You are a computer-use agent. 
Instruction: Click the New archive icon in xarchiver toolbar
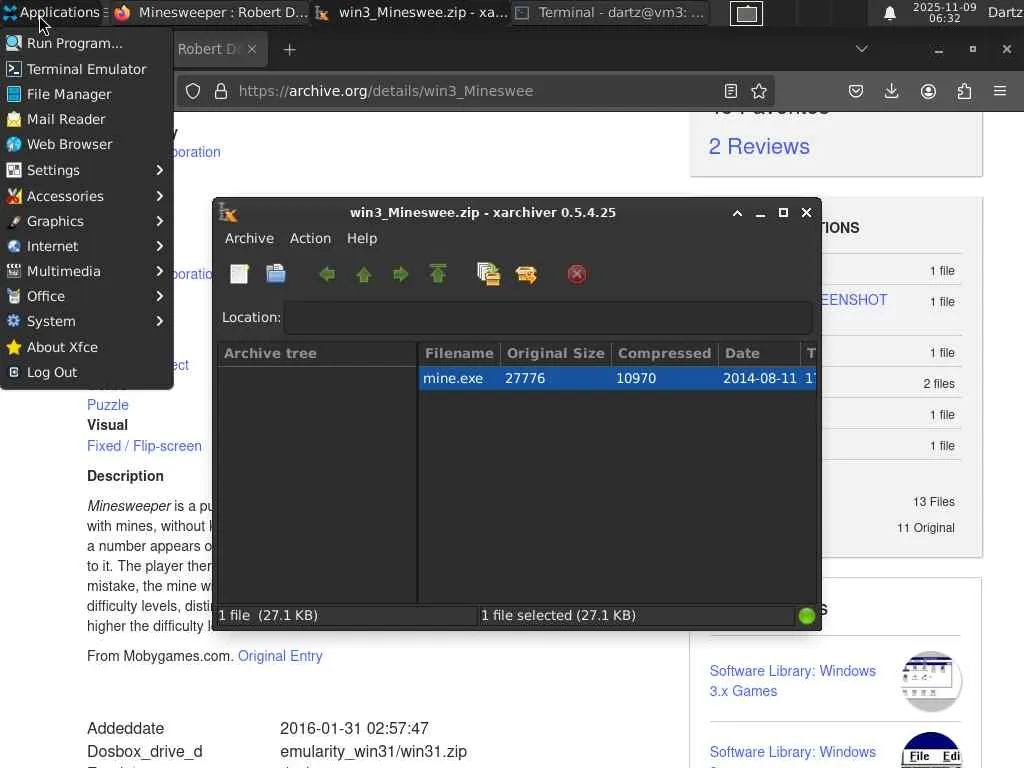(239, 274)
